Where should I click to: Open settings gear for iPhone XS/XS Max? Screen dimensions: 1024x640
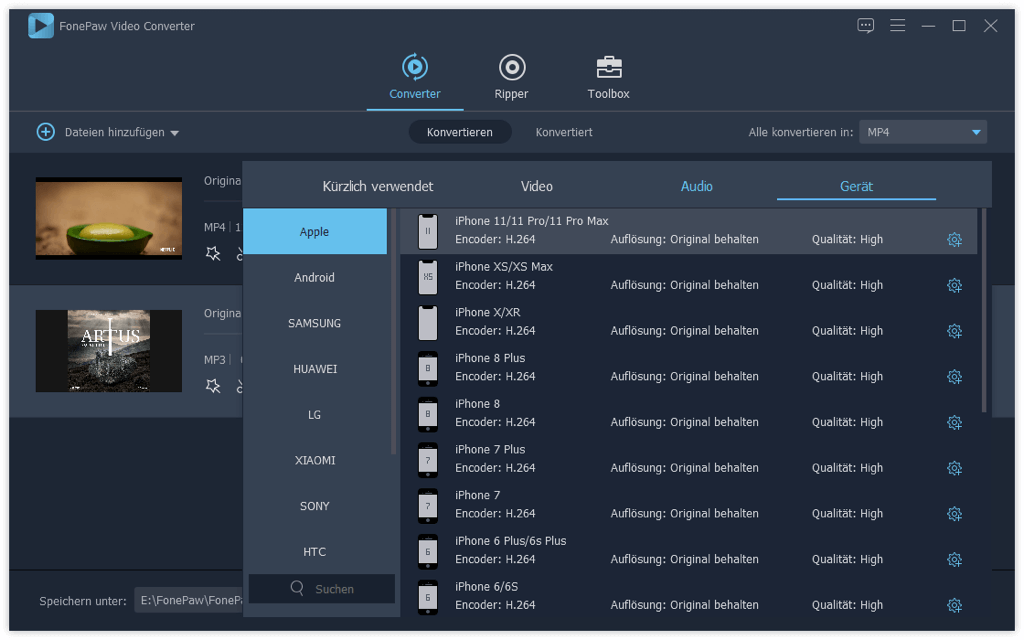point(954,285)
